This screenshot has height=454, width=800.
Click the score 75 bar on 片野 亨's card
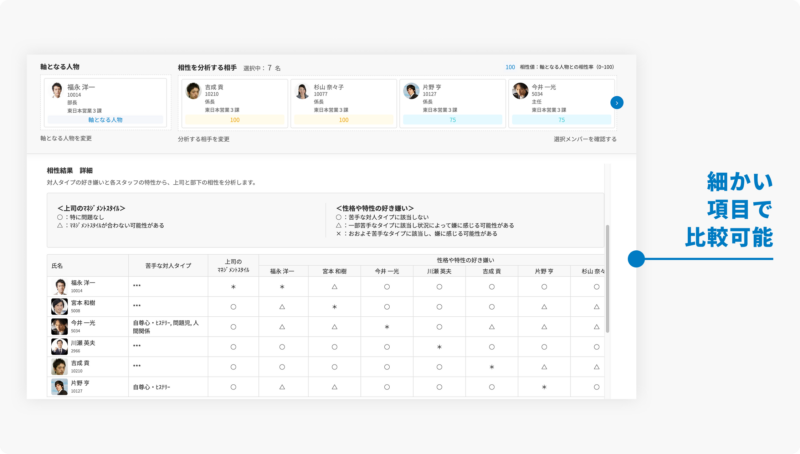click(x=452, y=119)
